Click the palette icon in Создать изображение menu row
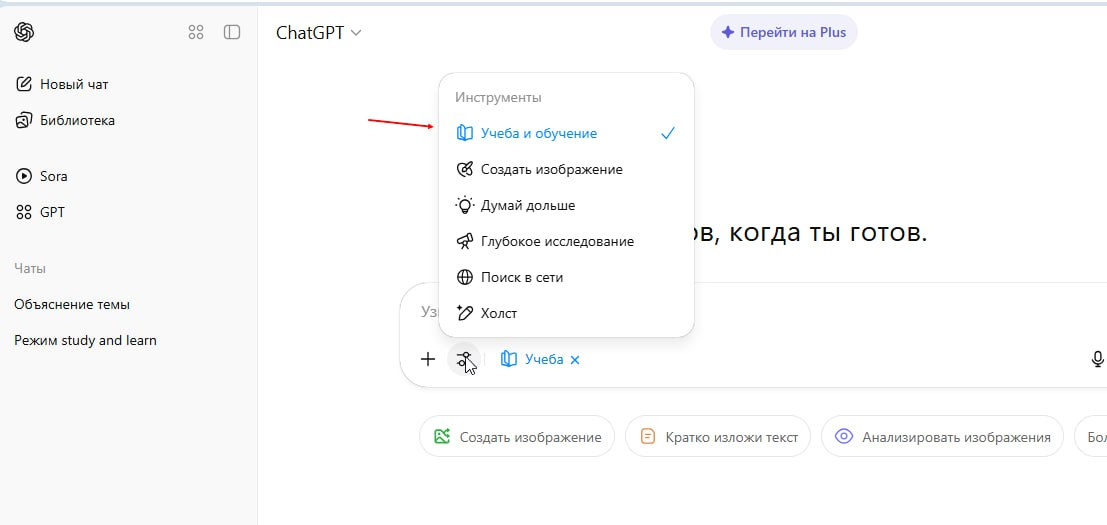The height and width of the screenshot is (525, 1107). click(465, 169)
